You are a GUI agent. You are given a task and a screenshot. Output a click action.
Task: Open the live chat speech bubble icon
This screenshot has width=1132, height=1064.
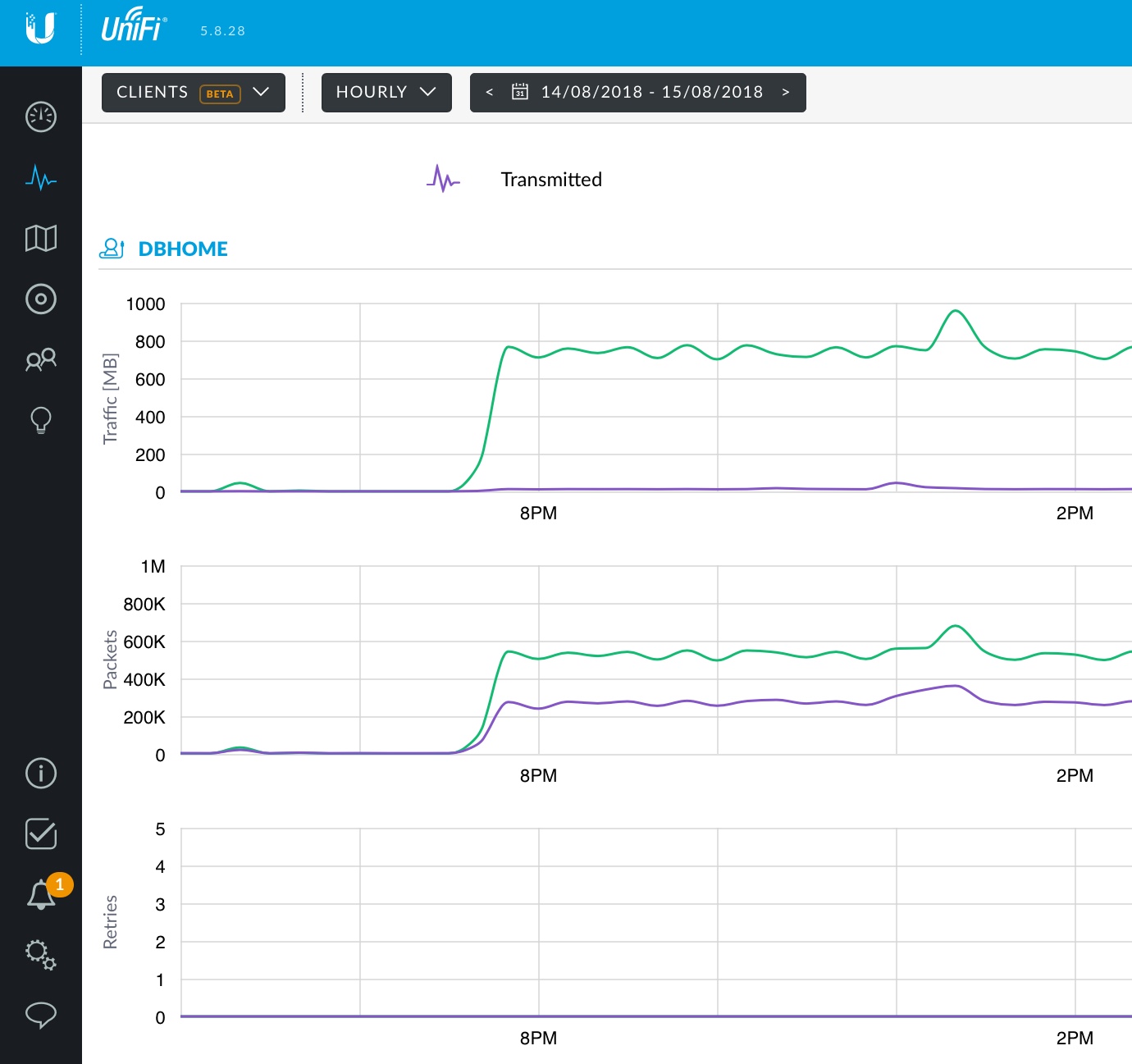pos(41,1016)
